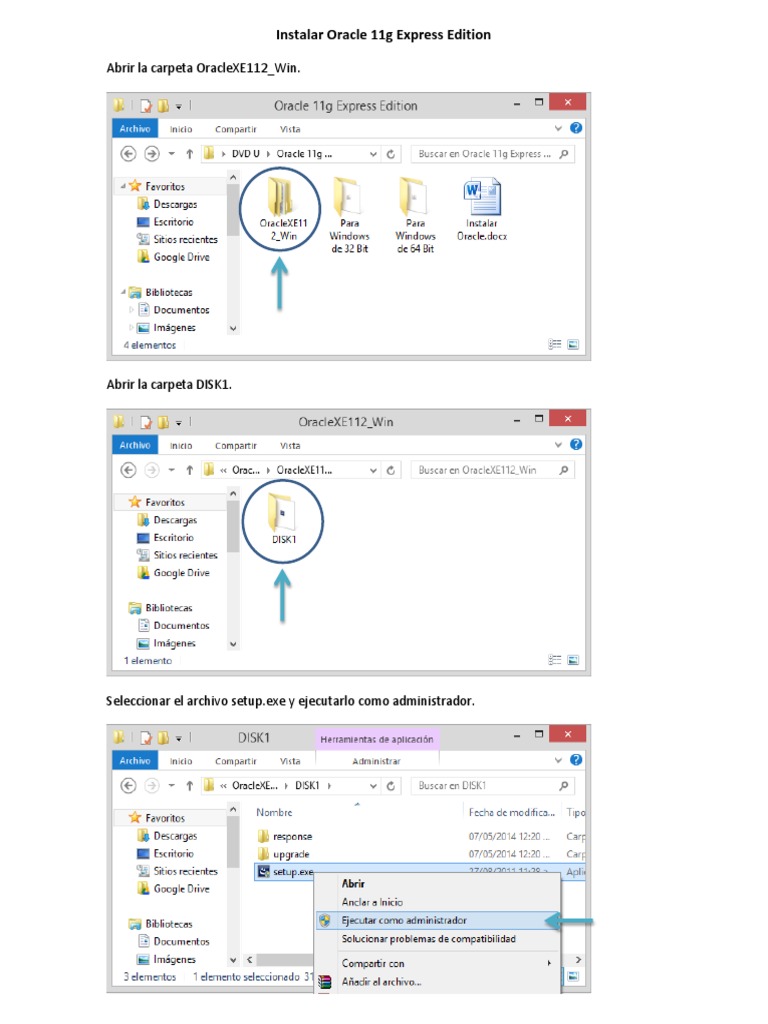The image size is (768, 1024).
Task: Click Back arrow in Oracle 11g Express Edition window
Action: pyautogui.click(x=129, y=153)
